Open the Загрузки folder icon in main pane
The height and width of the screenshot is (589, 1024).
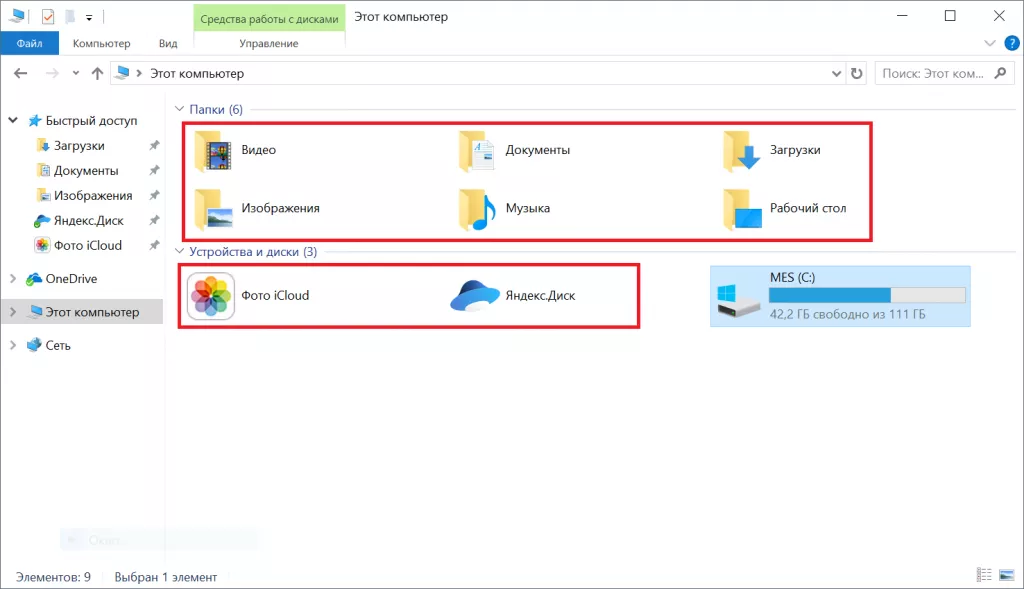[x=742, y=150]
